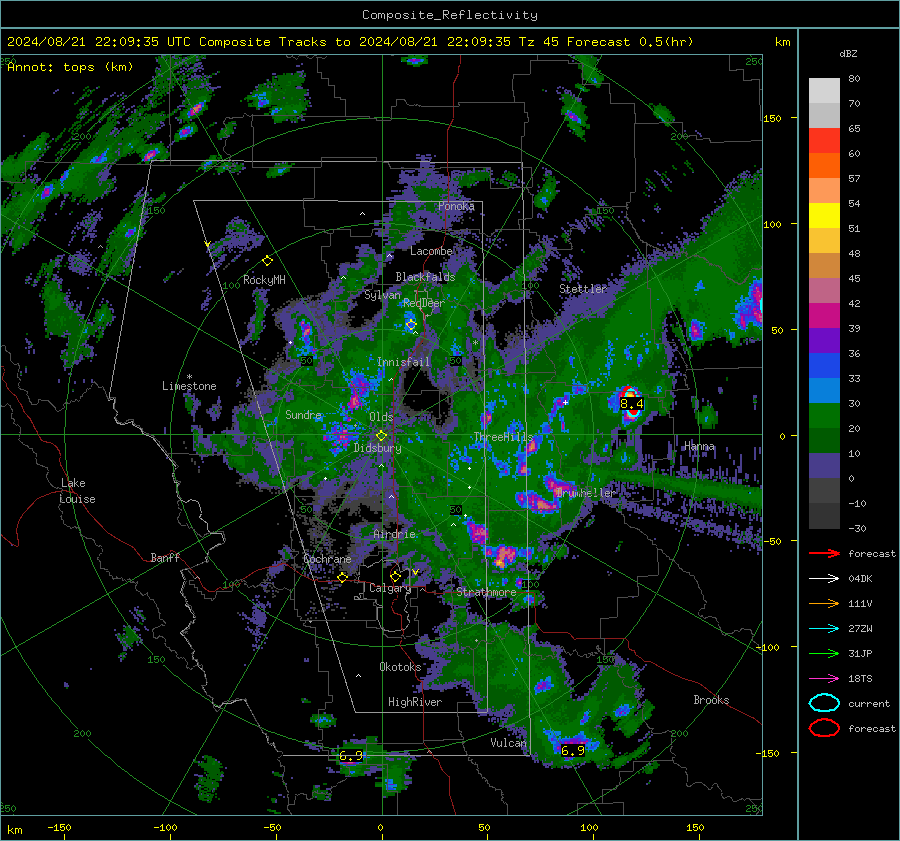This screenshot has width=900, height=841.
Task: Pick the magenta swatch in dBZ scale
Action: pos(824,316)
